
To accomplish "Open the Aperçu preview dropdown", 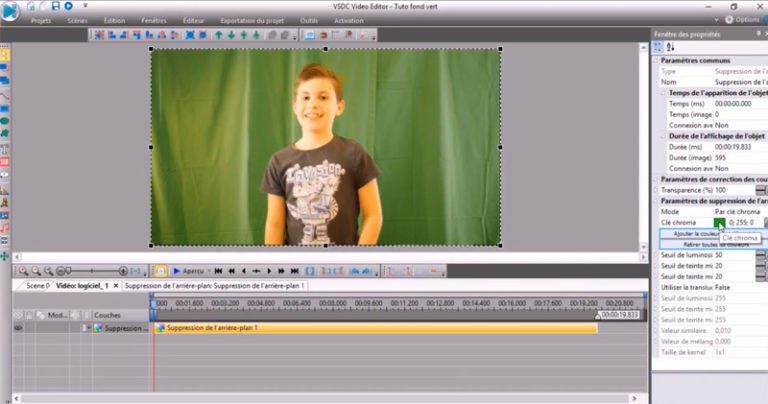I will 209,270.
